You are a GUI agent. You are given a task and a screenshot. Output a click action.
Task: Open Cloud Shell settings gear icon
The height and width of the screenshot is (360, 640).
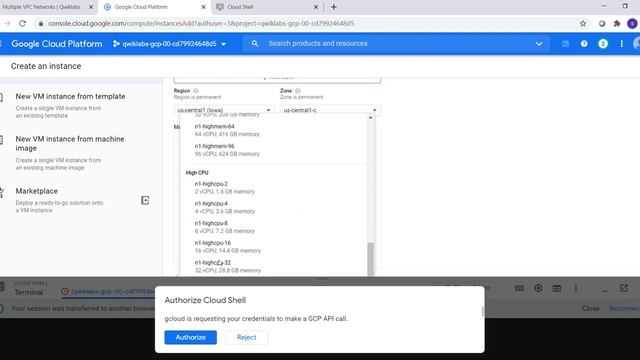tap(538, 289)
